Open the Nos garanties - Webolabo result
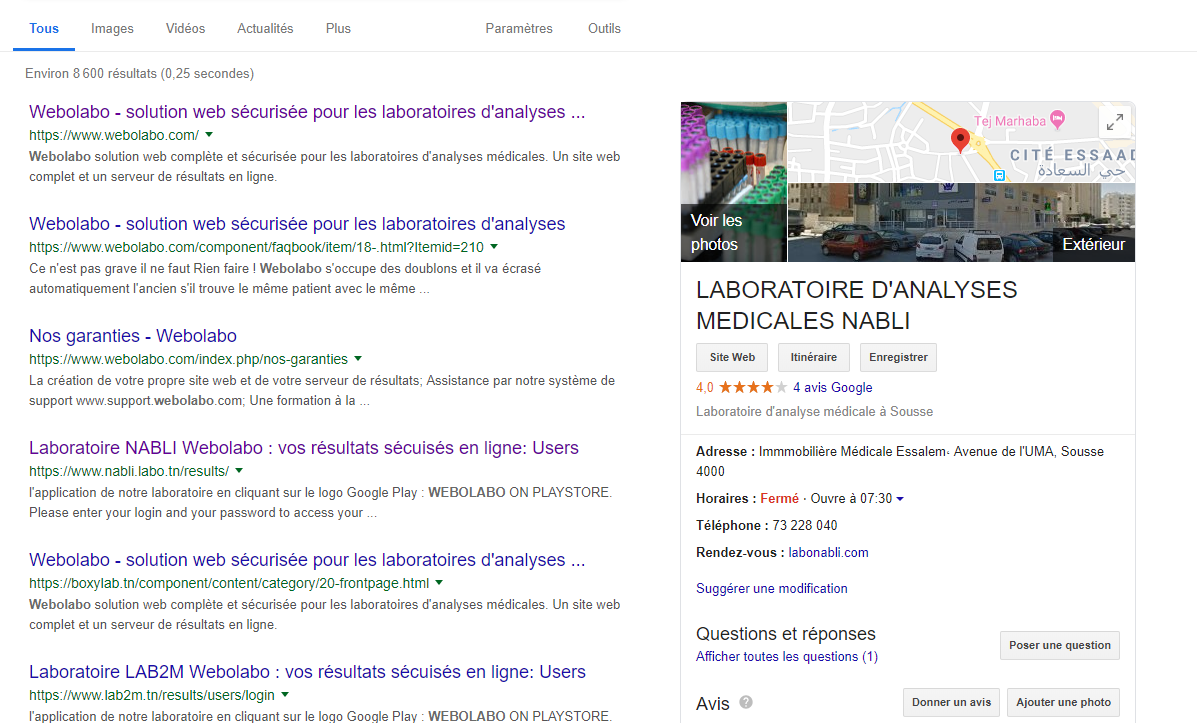The image size is (1197, 723). [x=133, y=336]
